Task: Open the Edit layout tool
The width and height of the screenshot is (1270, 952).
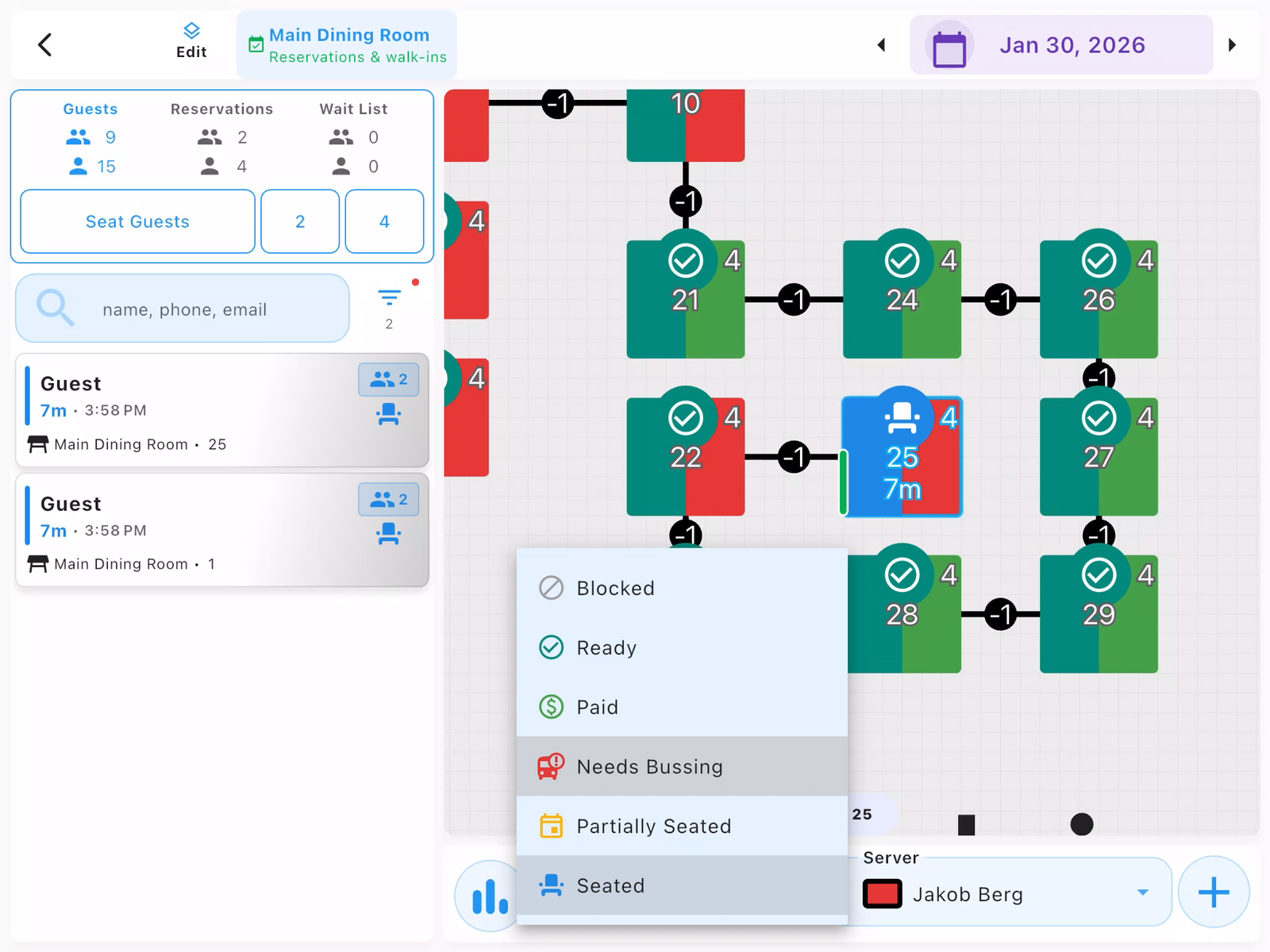Action: coord(191,41)
